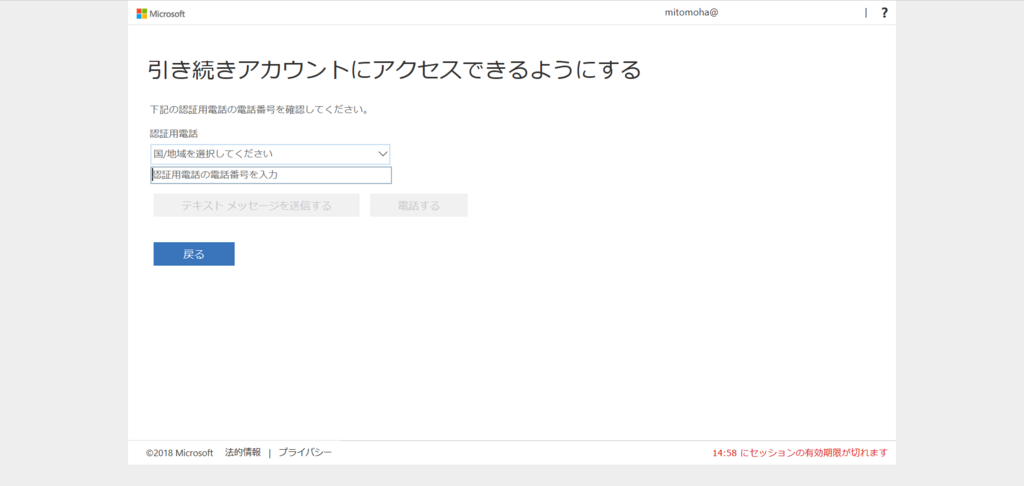Open the プライバシー footer link
Viewport: 1024px width, 486px height.
306,452
